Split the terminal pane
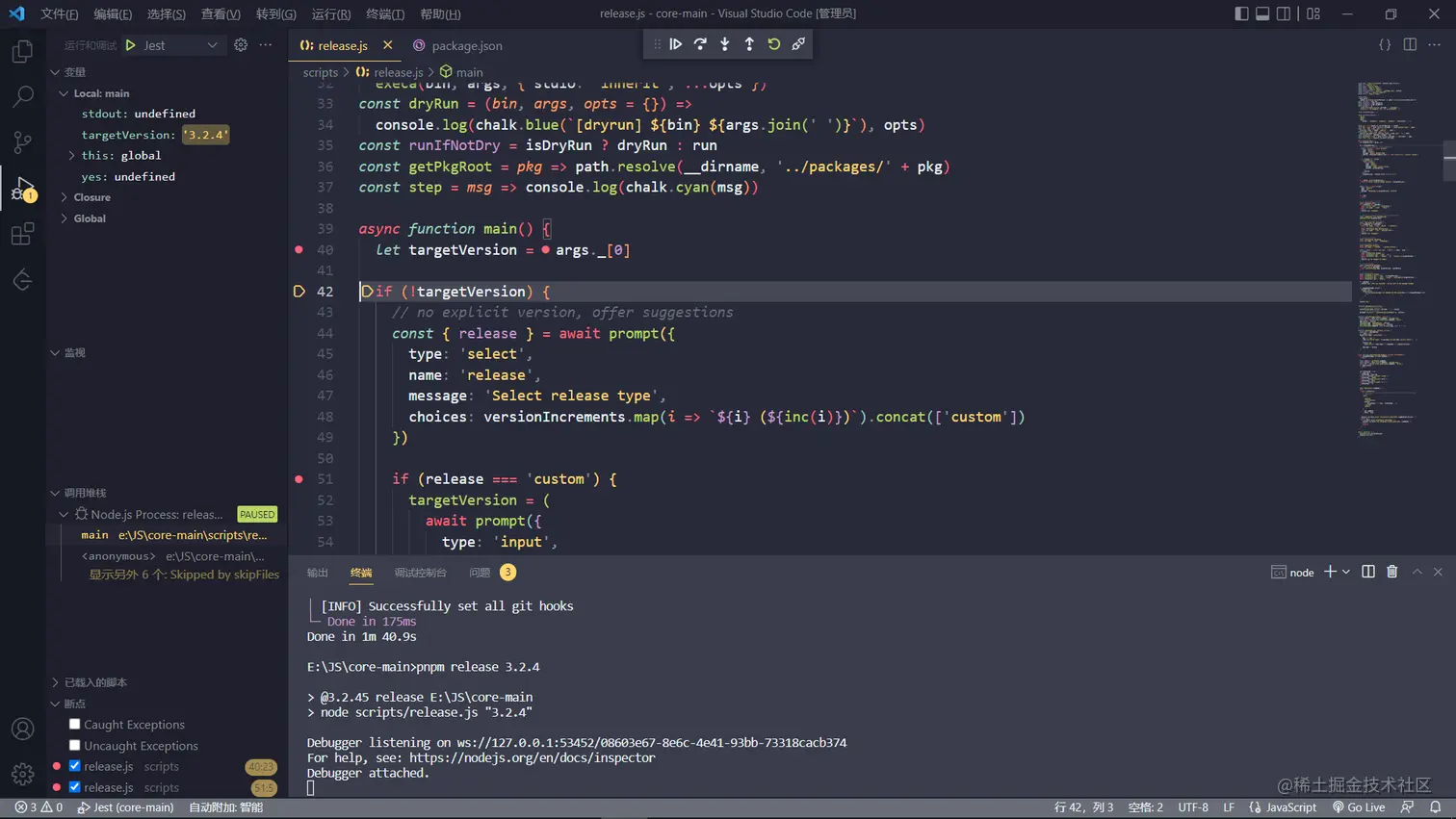The image size is (1456, 819). (1368, 572)
